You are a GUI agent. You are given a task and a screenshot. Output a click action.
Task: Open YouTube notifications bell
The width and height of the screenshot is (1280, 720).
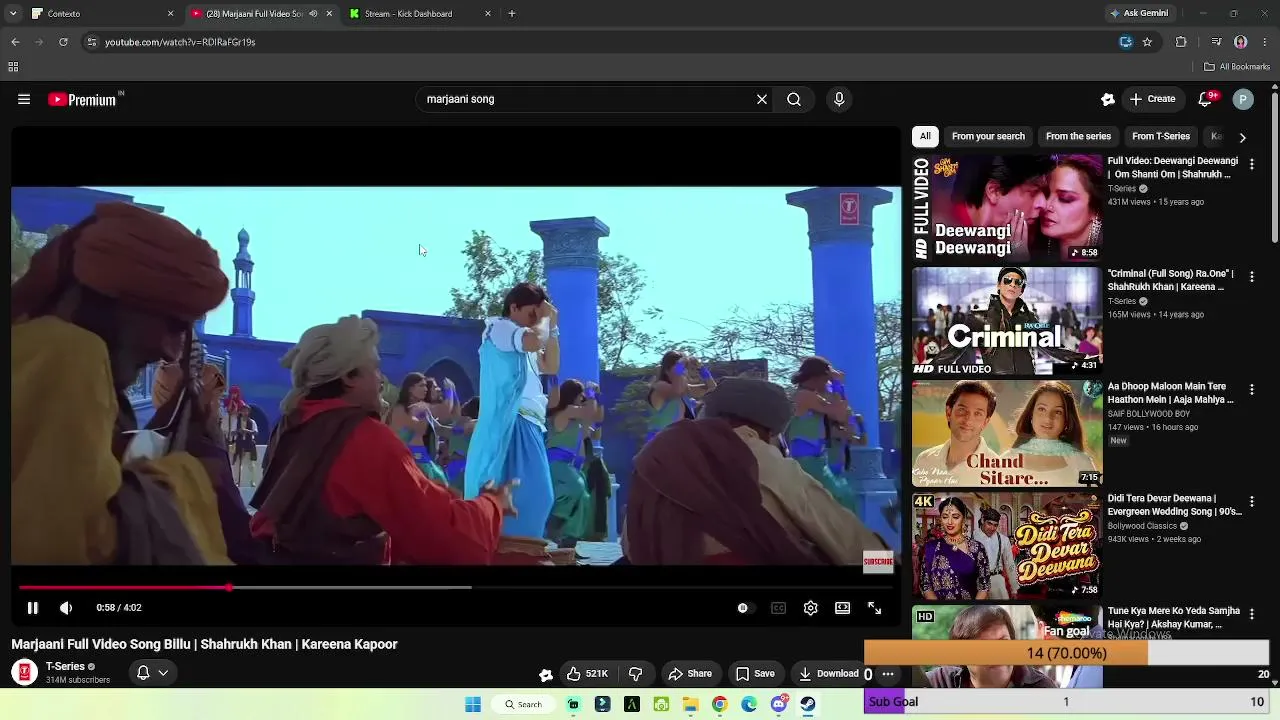1206,99
